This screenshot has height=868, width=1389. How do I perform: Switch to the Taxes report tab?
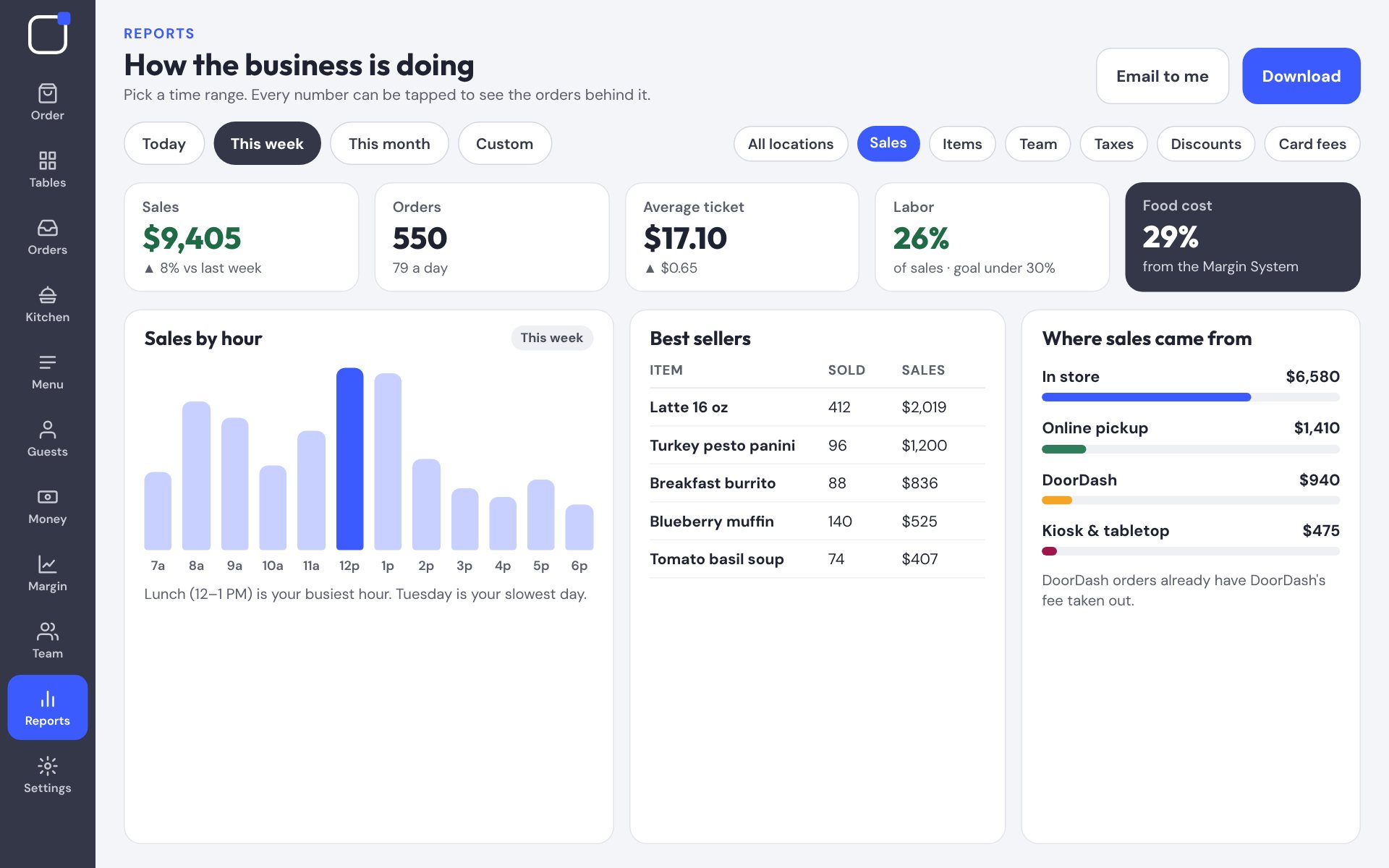point(1113,144)
